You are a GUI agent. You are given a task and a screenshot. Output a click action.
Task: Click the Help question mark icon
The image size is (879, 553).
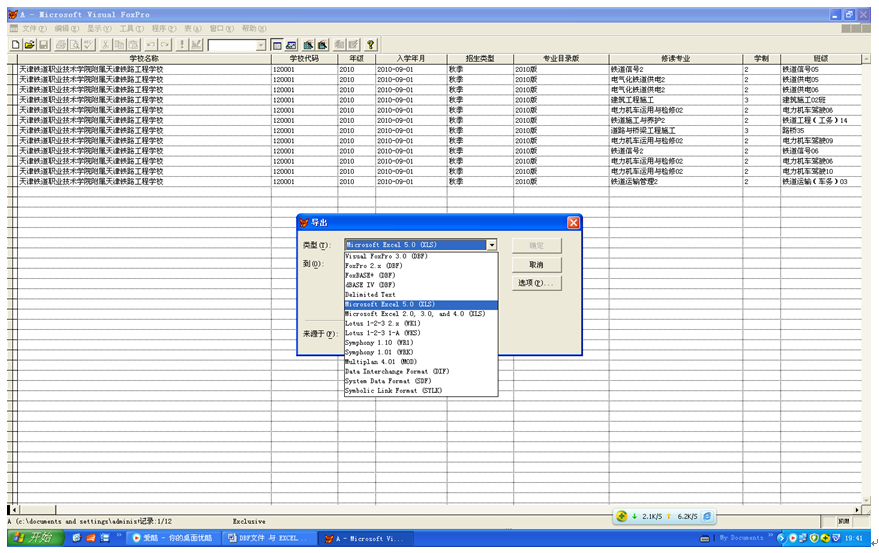(371, 45)
